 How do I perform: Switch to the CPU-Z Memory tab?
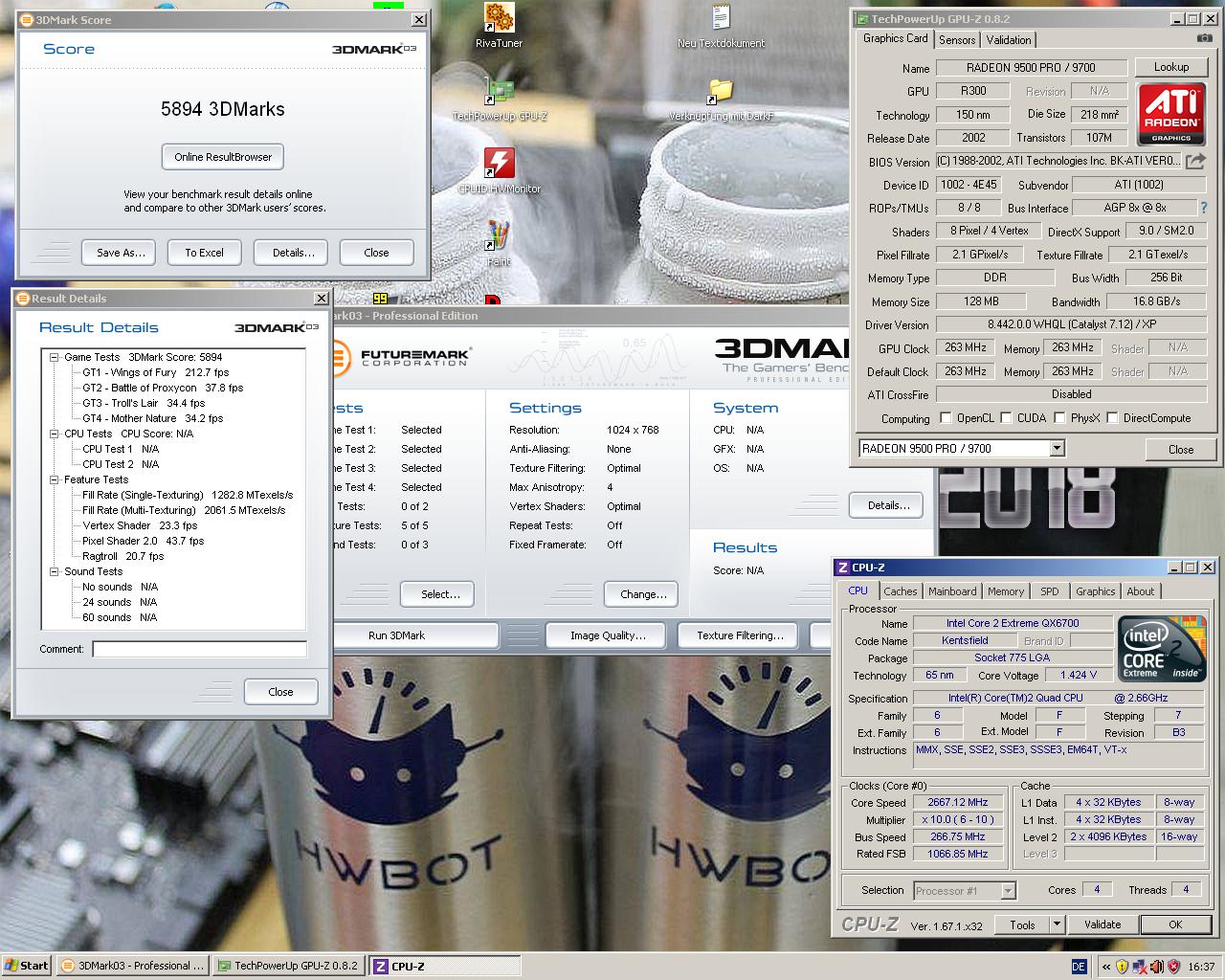point(1006,591)
